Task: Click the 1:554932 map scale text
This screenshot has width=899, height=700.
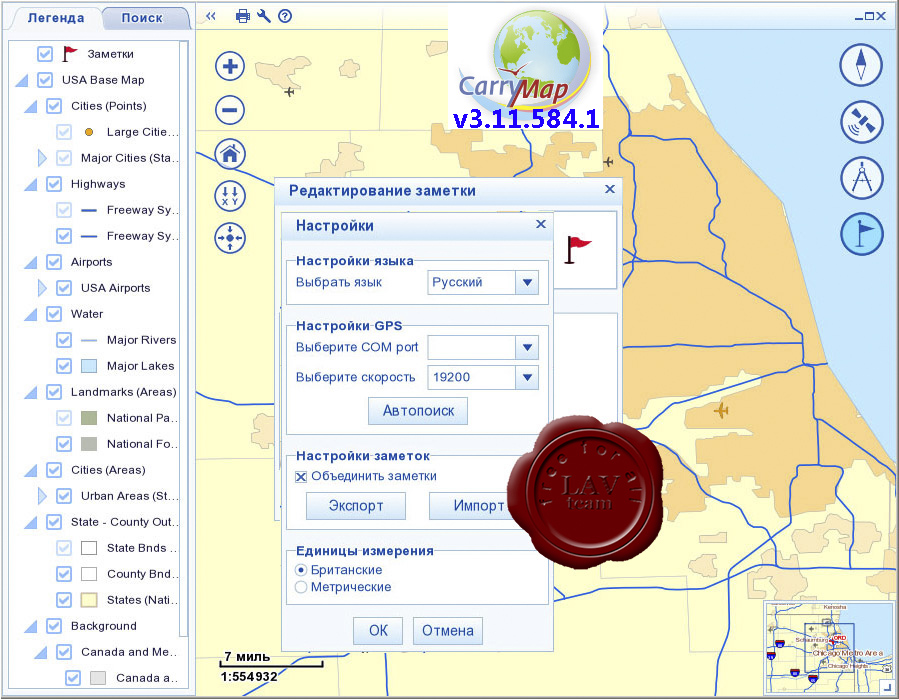Action: 249,677
